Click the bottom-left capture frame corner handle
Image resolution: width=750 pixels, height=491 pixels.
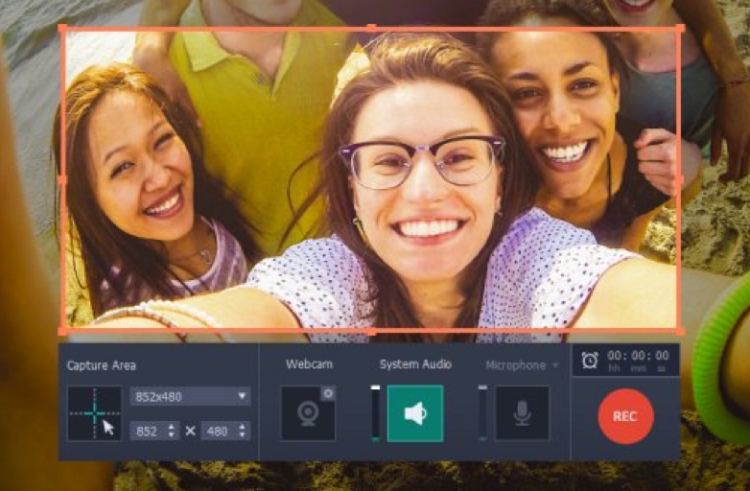[62, 331]
